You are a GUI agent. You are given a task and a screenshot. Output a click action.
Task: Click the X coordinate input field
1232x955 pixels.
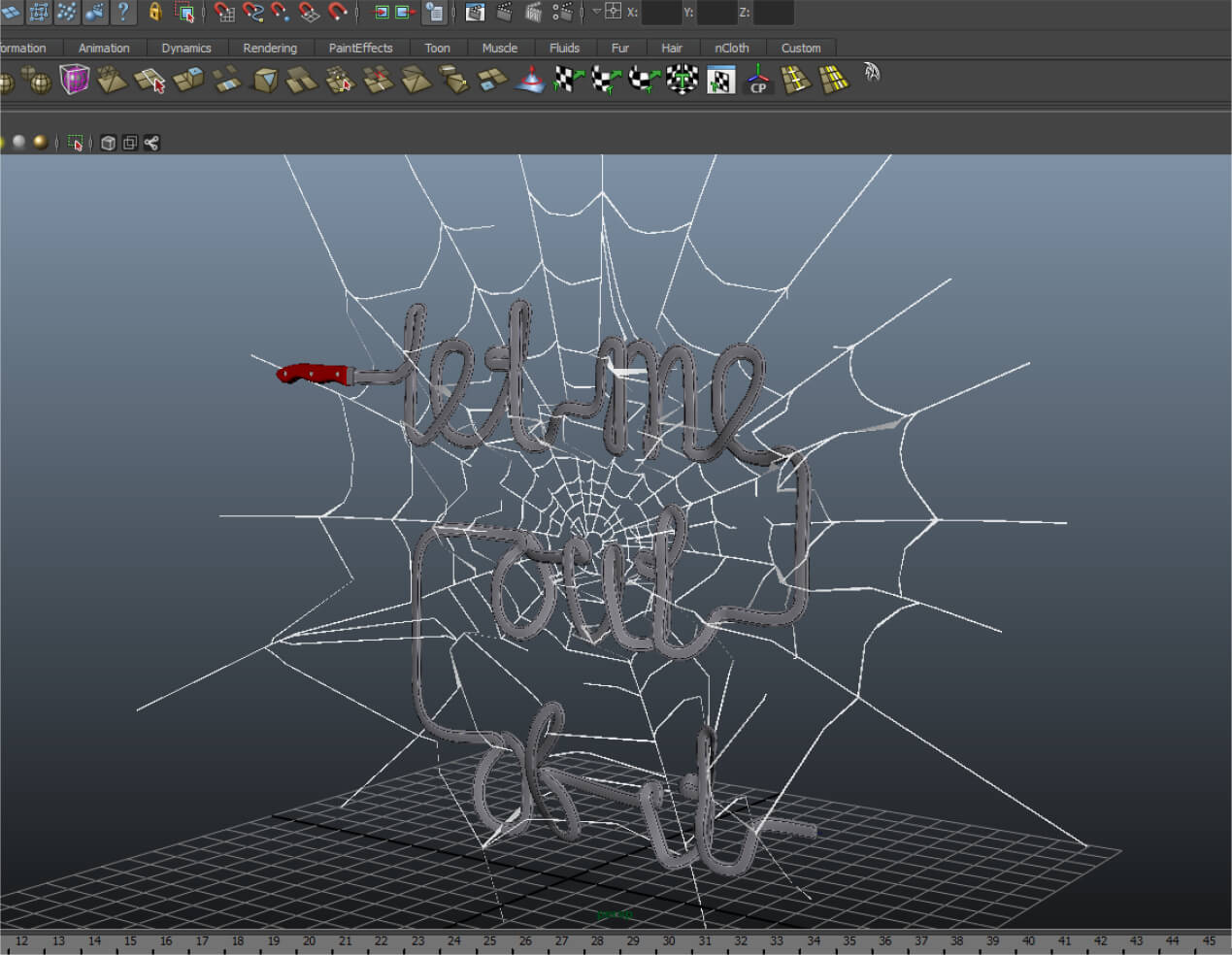click(660, 13)
